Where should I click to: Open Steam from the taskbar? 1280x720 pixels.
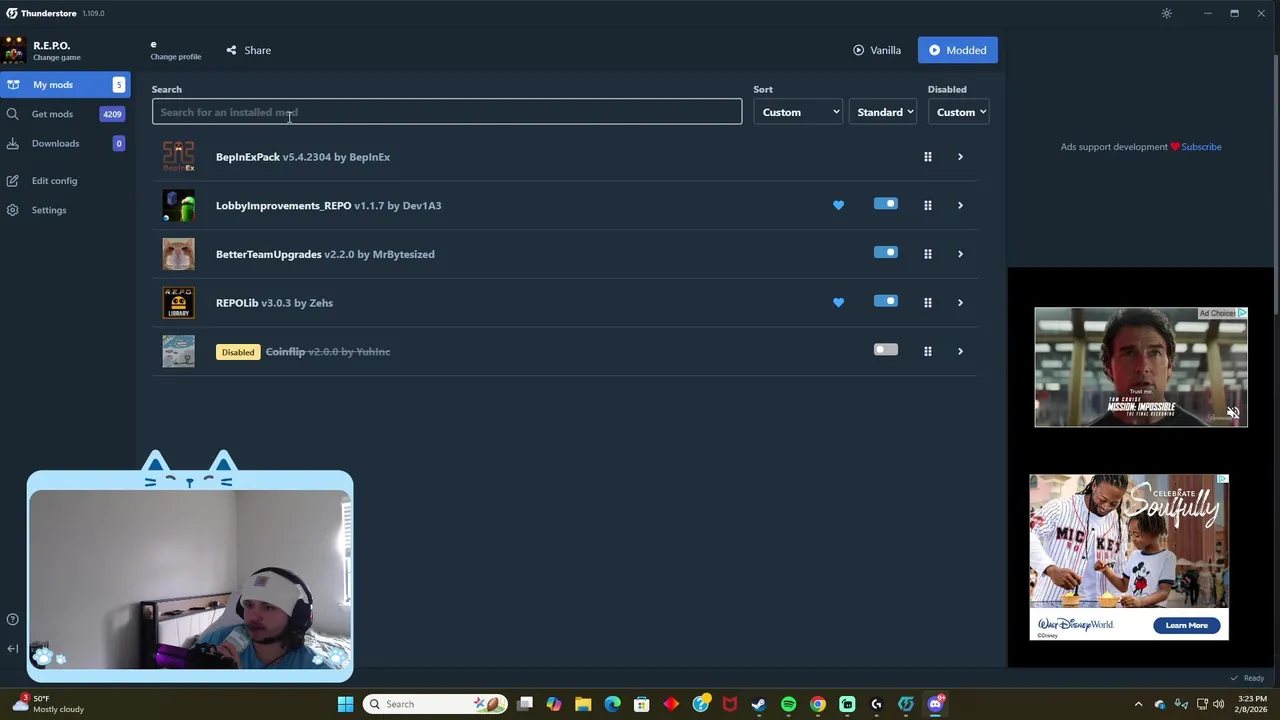759,704
